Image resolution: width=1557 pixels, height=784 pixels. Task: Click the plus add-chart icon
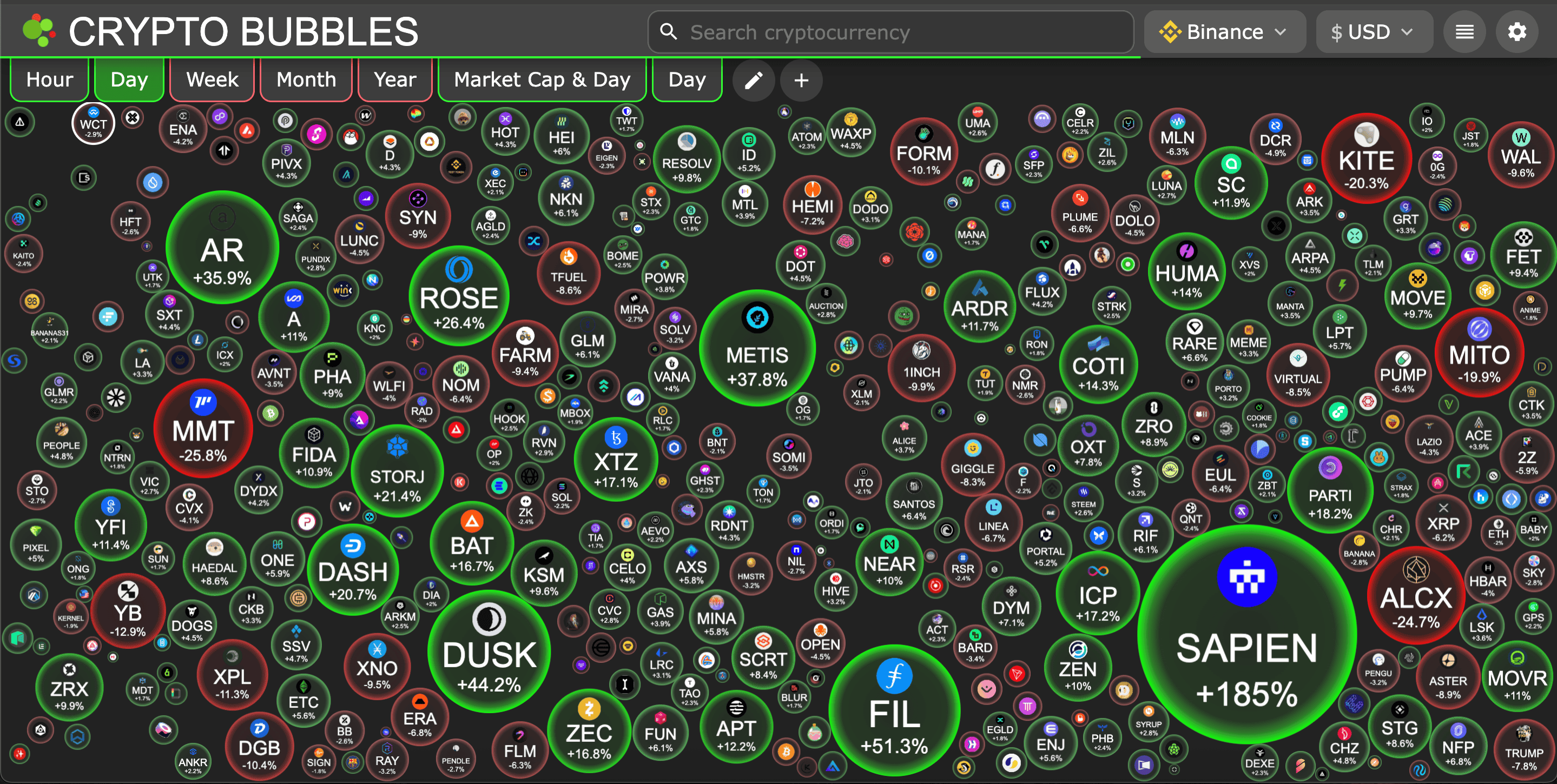pos(801,81)
